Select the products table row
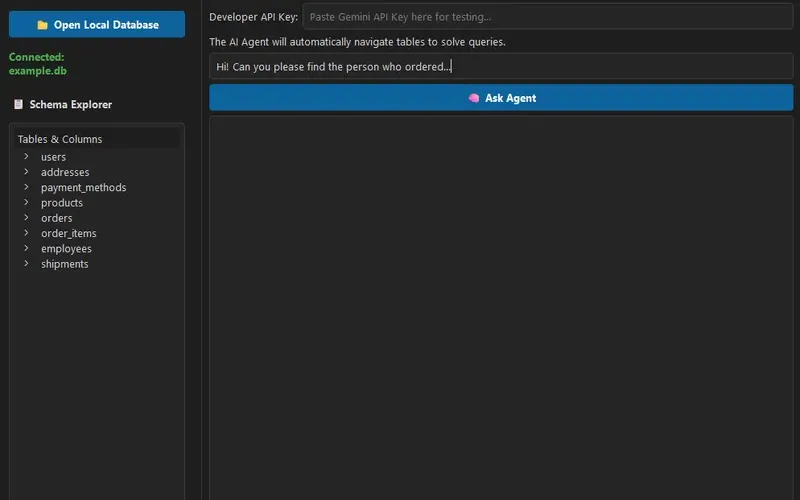This screenshot has width=800, height=500. tap(97, 203)
